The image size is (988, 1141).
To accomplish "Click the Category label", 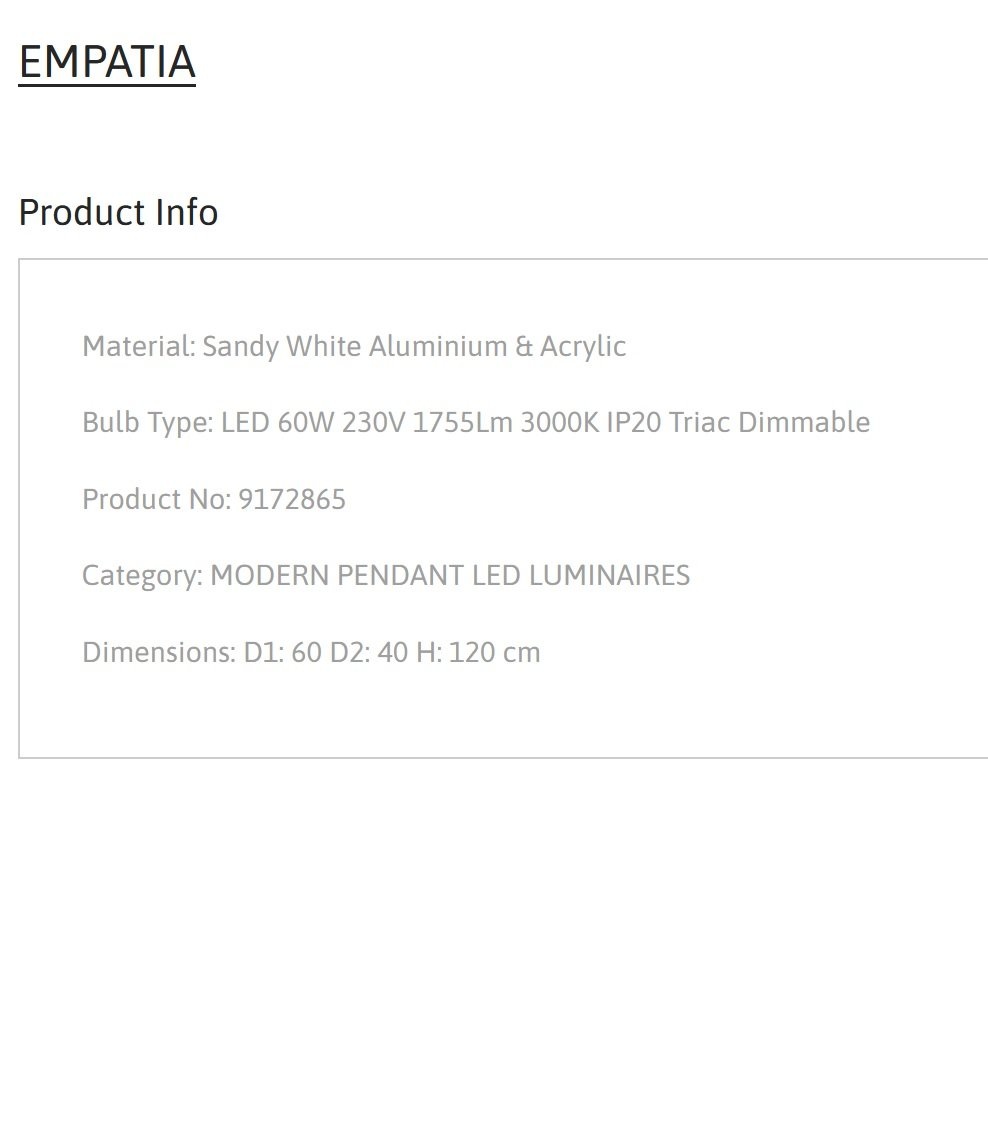I will tap(143, 576).
